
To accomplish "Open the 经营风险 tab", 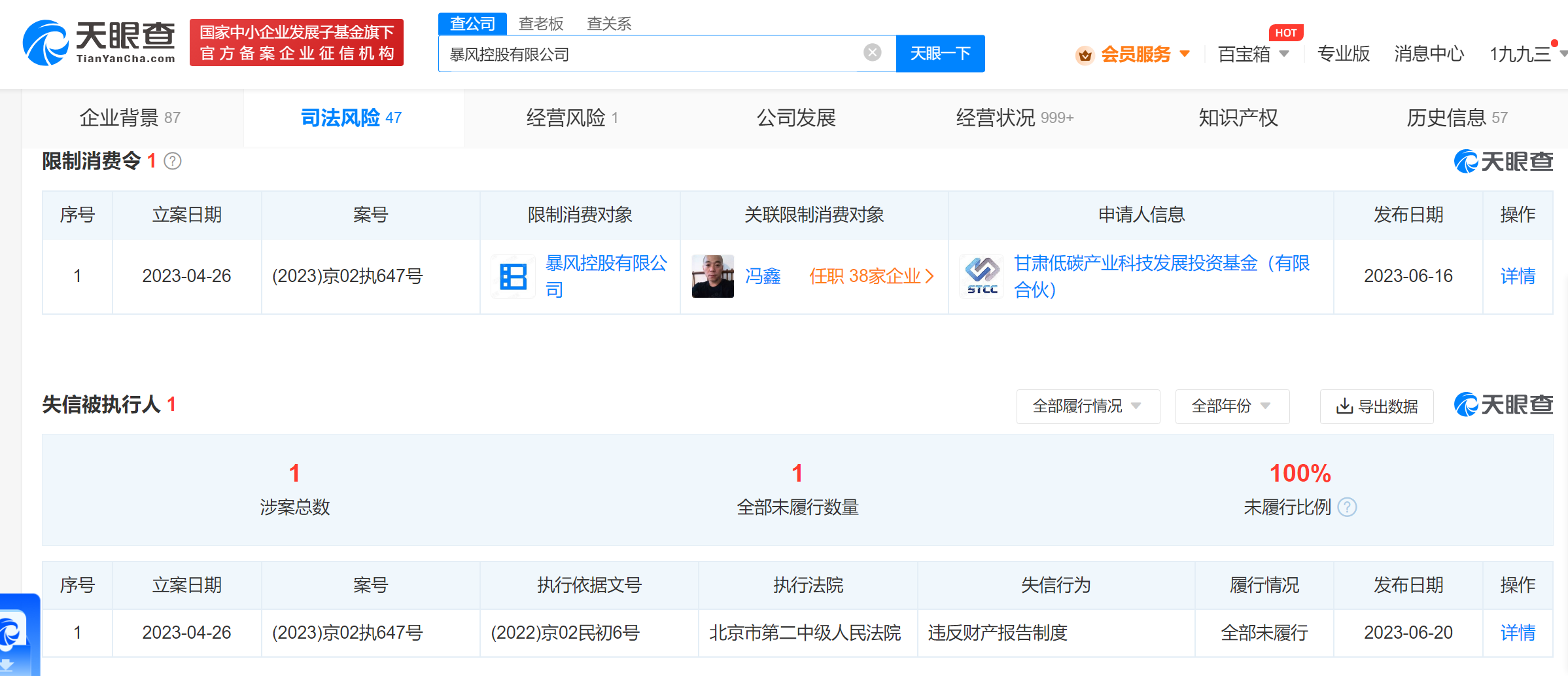I will tap(572, 118).
